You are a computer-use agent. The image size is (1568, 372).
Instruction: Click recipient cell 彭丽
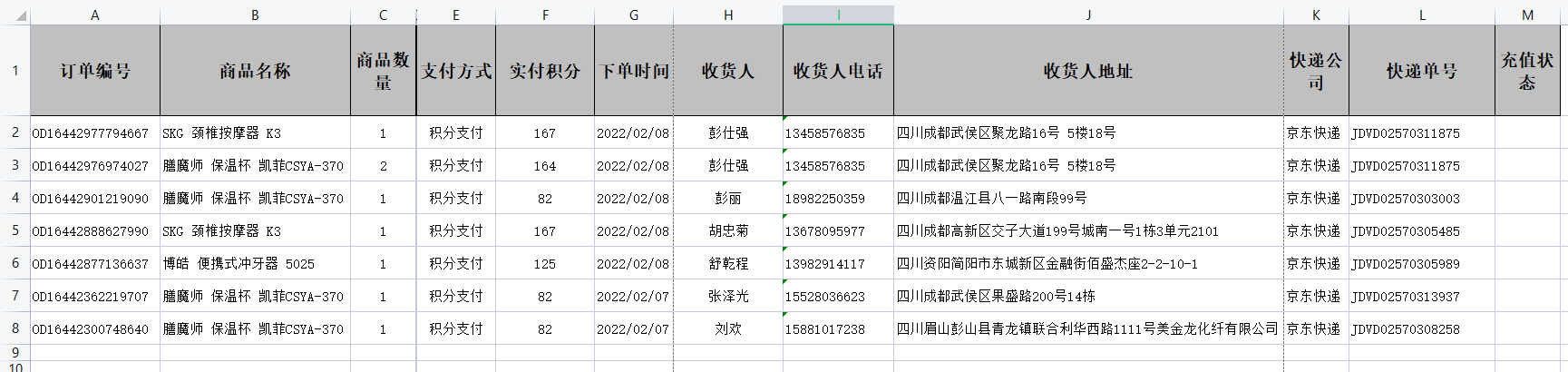click(x=728, y=199)
